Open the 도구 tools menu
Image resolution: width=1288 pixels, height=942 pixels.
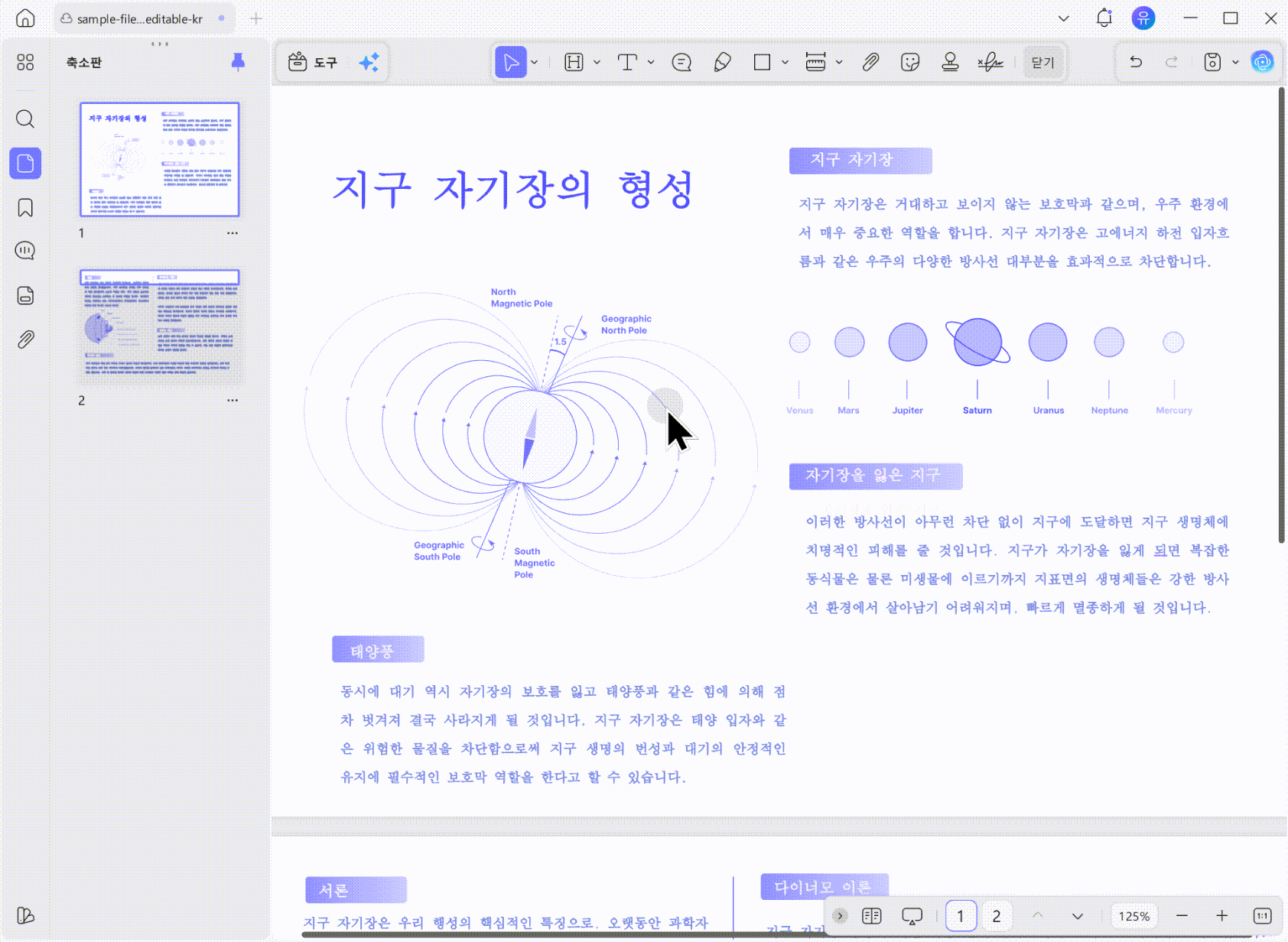pyautogui.click(x=312, y=62)
